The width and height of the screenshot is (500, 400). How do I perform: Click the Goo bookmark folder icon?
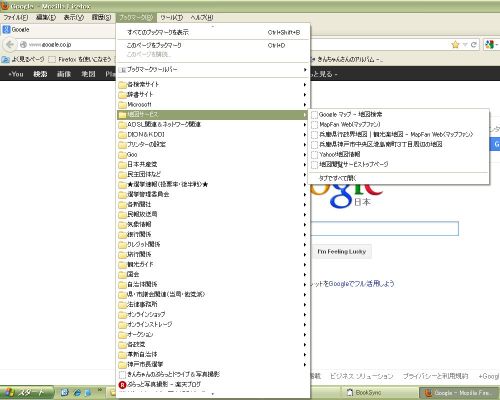122,155
